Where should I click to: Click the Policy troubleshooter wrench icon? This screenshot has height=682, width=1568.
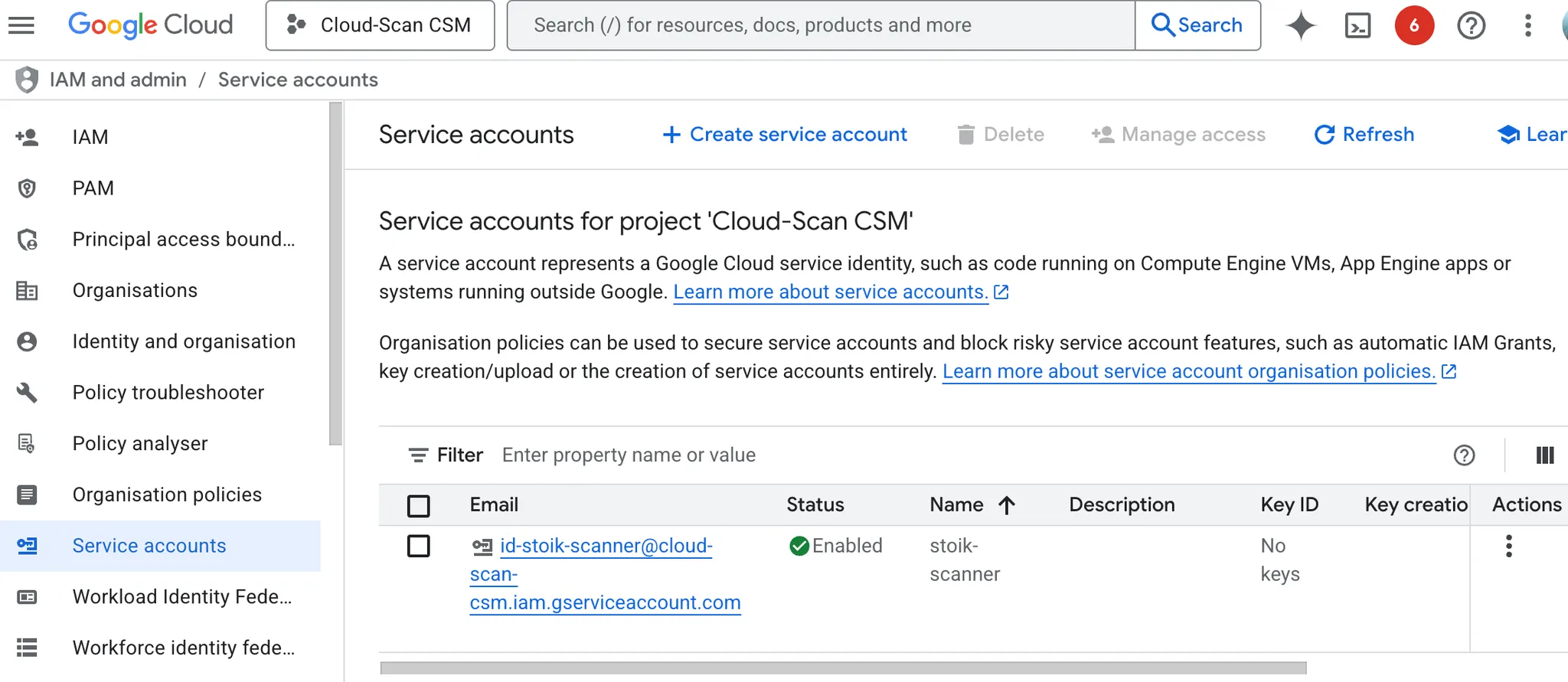(27, 393)
